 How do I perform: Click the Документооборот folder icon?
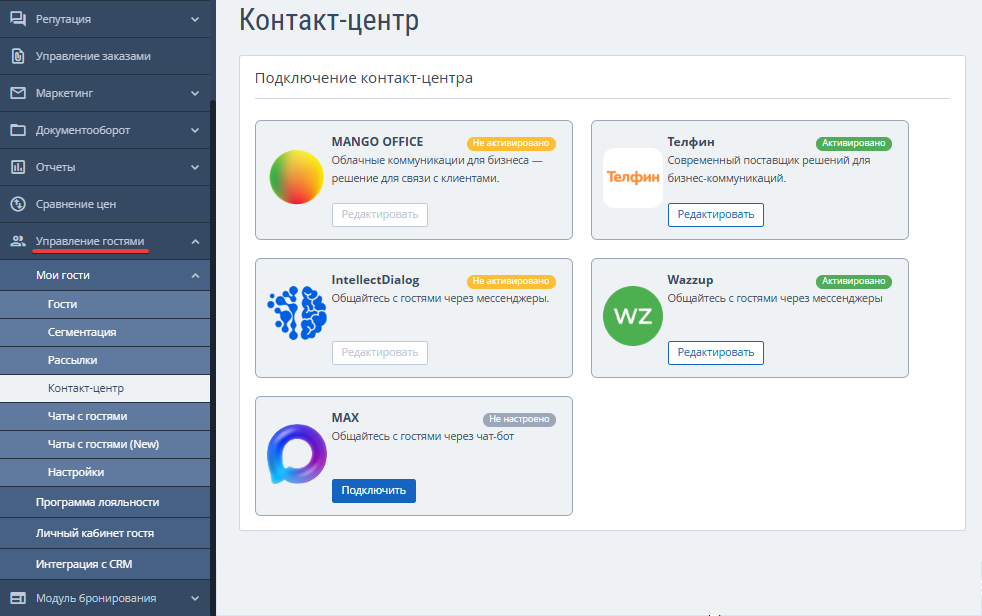(18, 130)
